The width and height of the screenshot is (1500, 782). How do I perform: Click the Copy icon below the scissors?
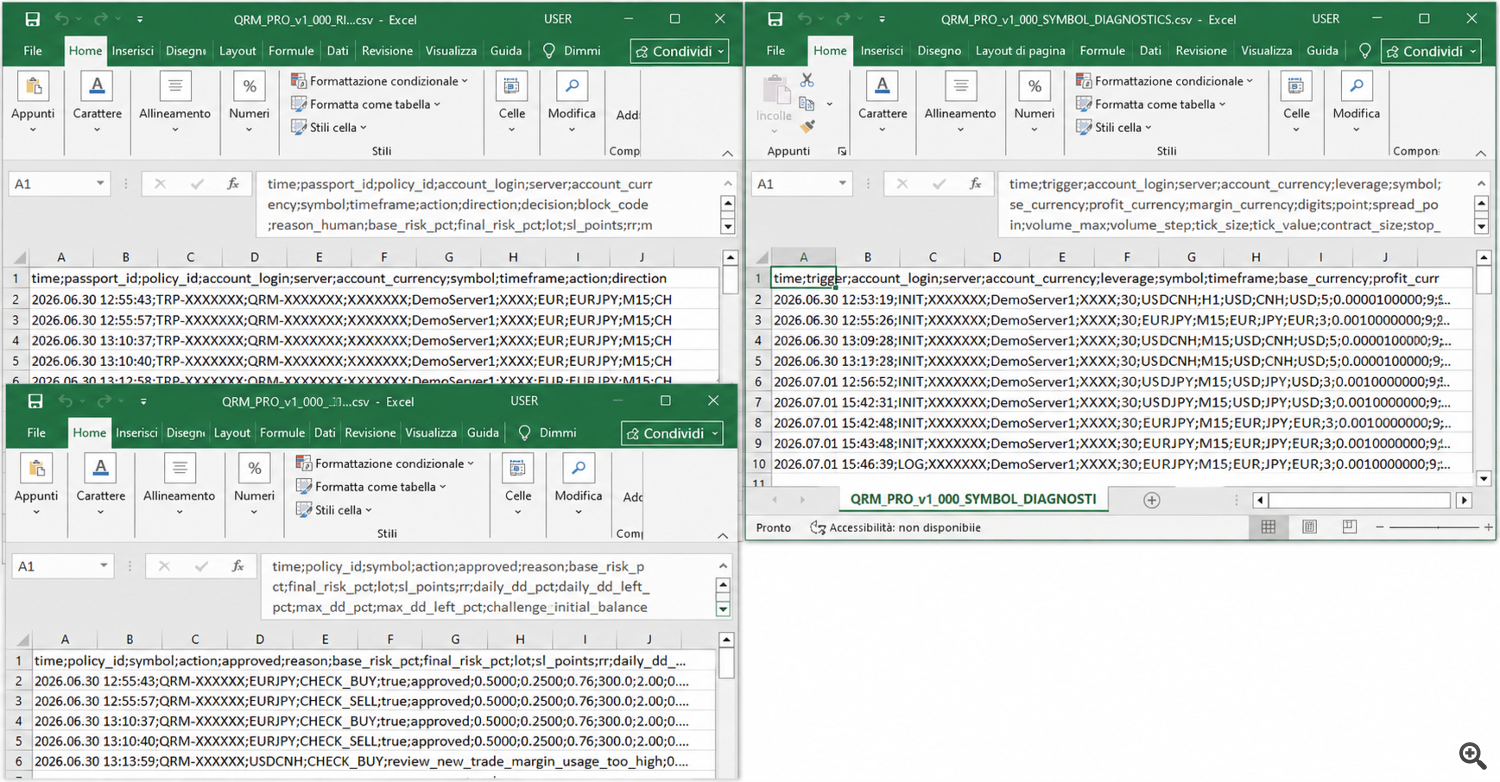[x=807, y=103]
